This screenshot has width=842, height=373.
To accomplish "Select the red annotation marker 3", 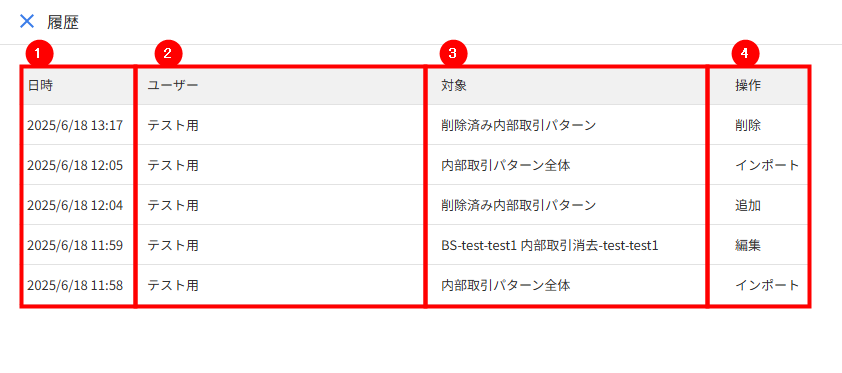I will click(453, 53).
